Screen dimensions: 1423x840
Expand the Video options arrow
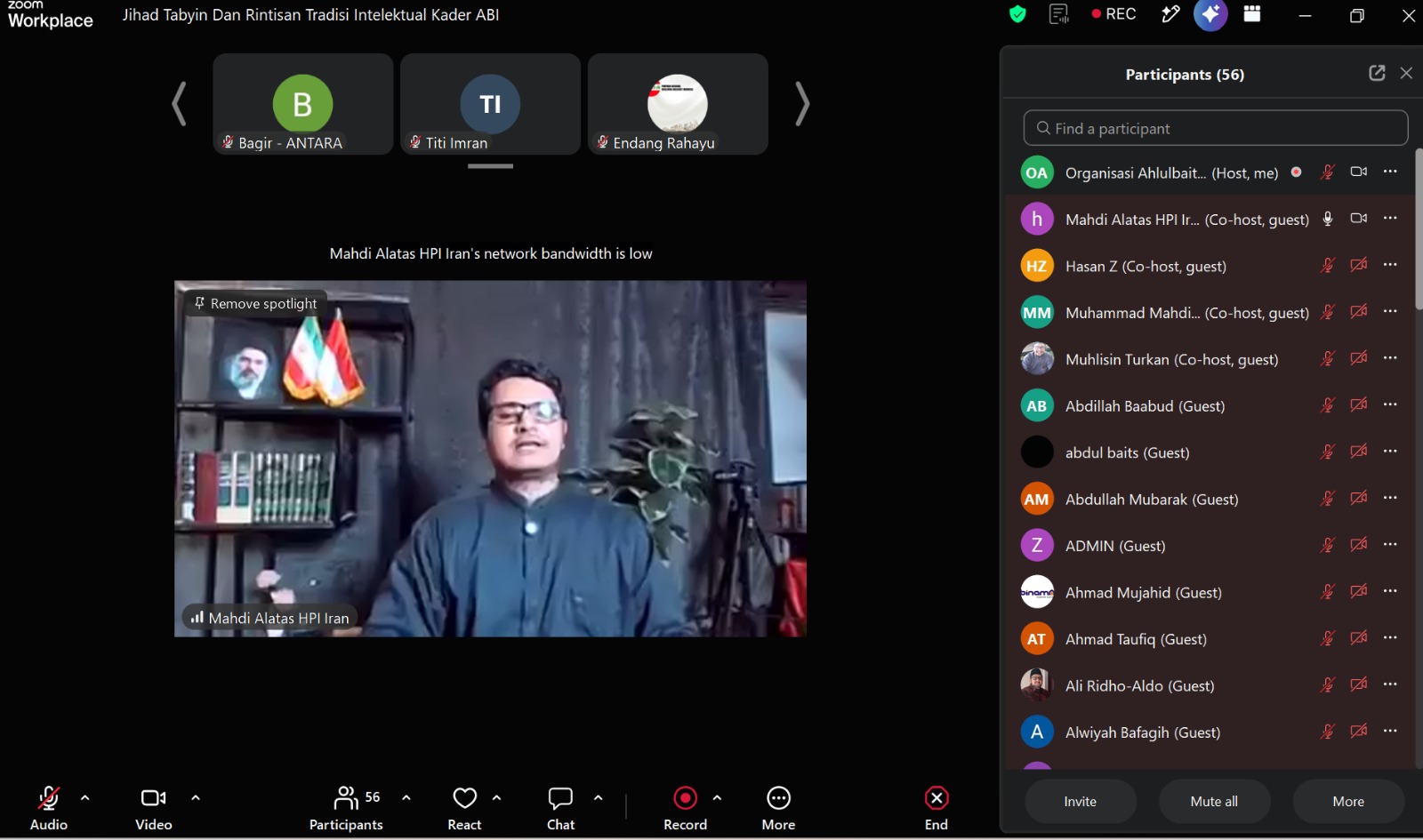(196, 797)
